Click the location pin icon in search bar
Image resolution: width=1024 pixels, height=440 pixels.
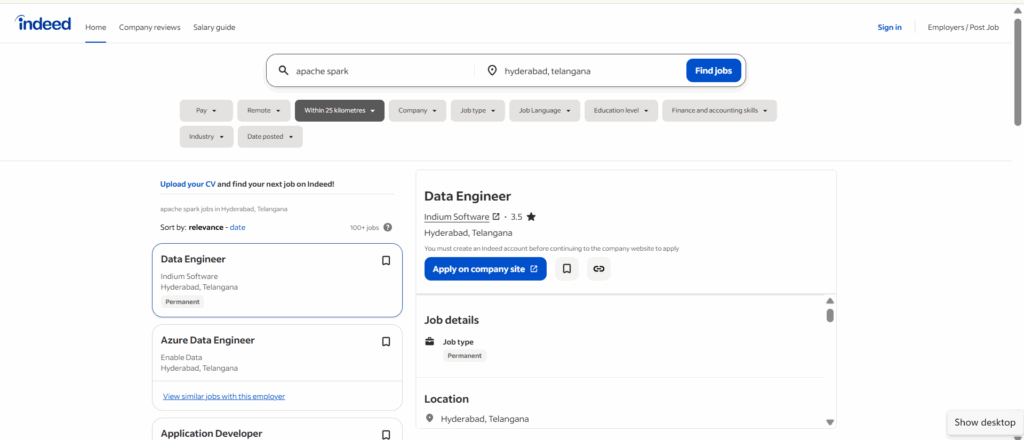492,71
